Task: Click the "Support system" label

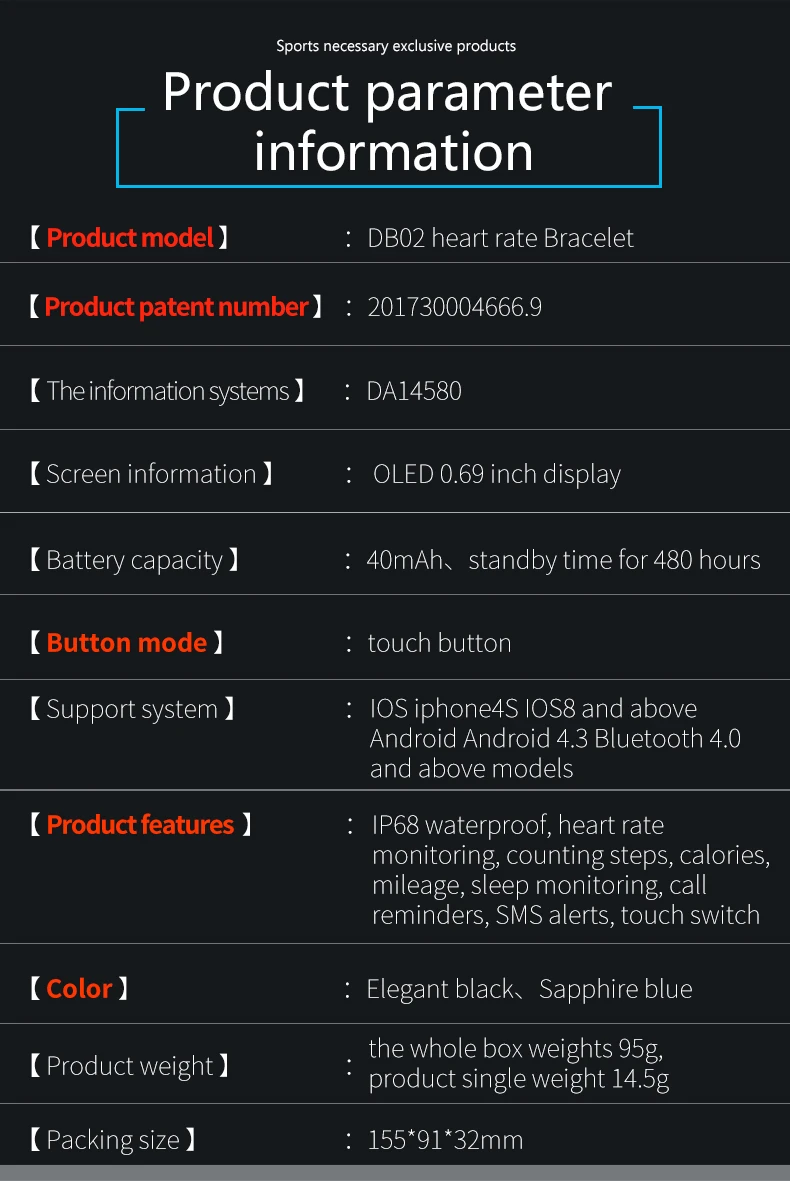Action: pyautogui.click(x=132, y=710)
